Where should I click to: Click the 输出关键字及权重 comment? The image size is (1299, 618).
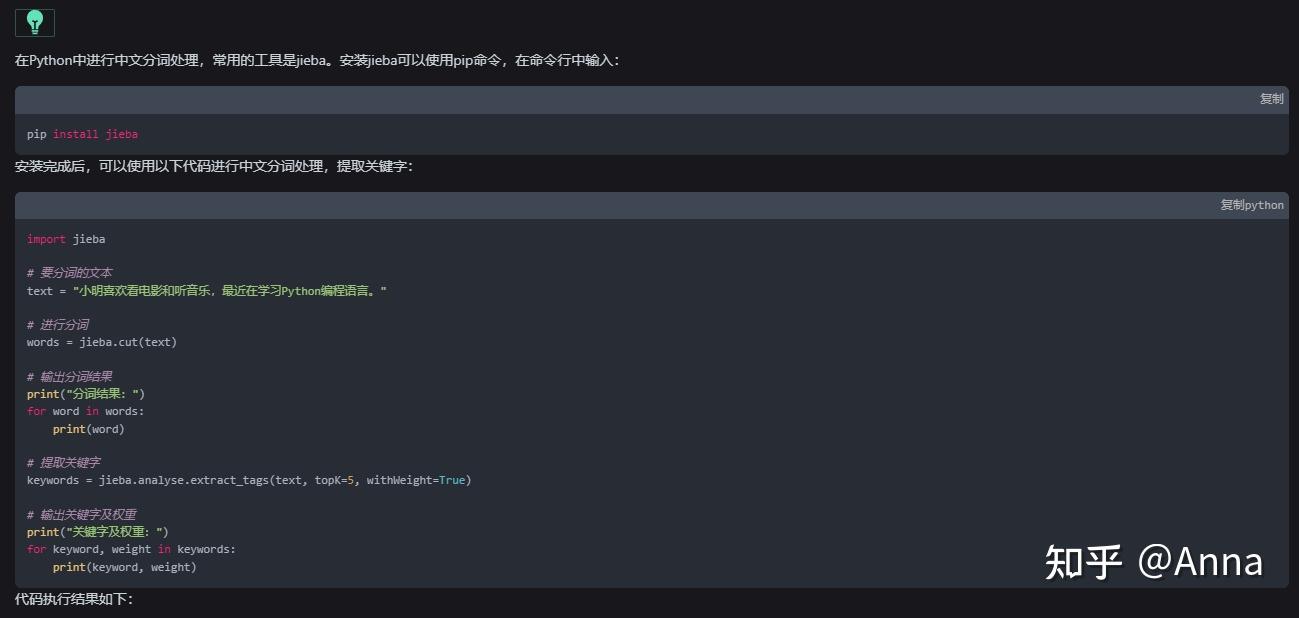coord(76,513)
